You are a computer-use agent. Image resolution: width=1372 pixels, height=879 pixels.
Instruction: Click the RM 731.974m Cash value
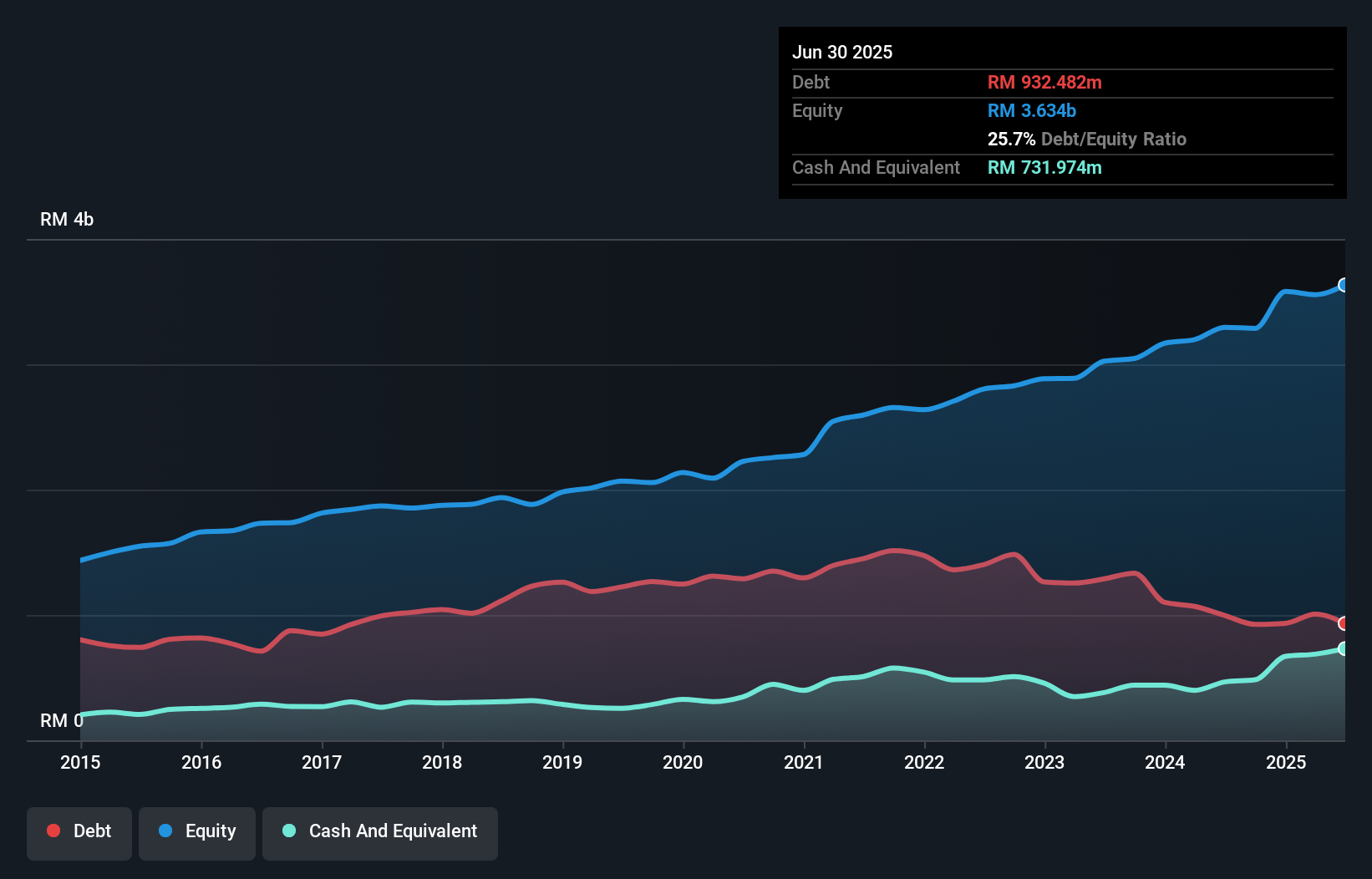pos(1044,167)
